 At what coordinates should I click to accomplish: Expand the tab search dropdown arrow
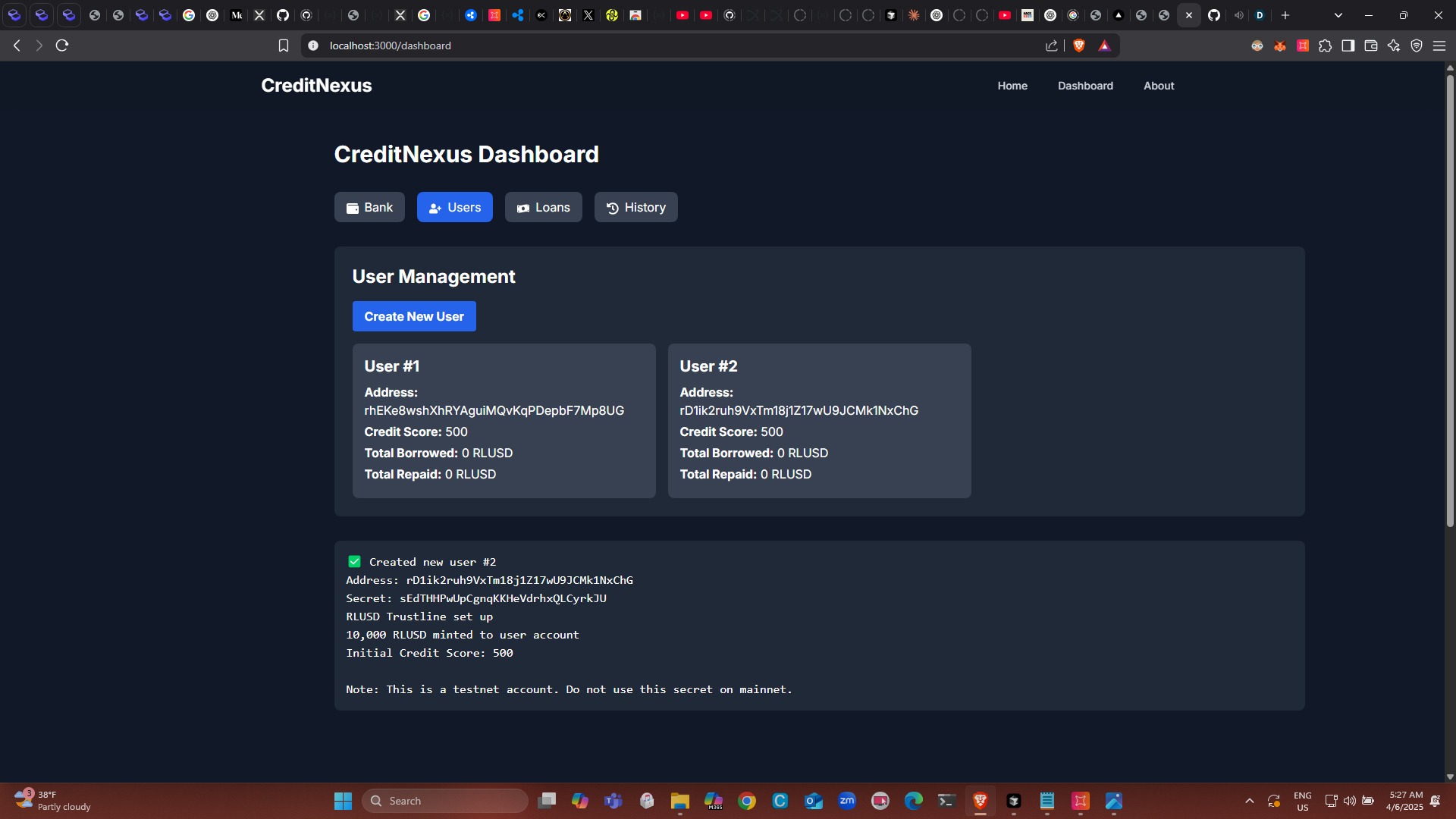[x=1338, y=15]
